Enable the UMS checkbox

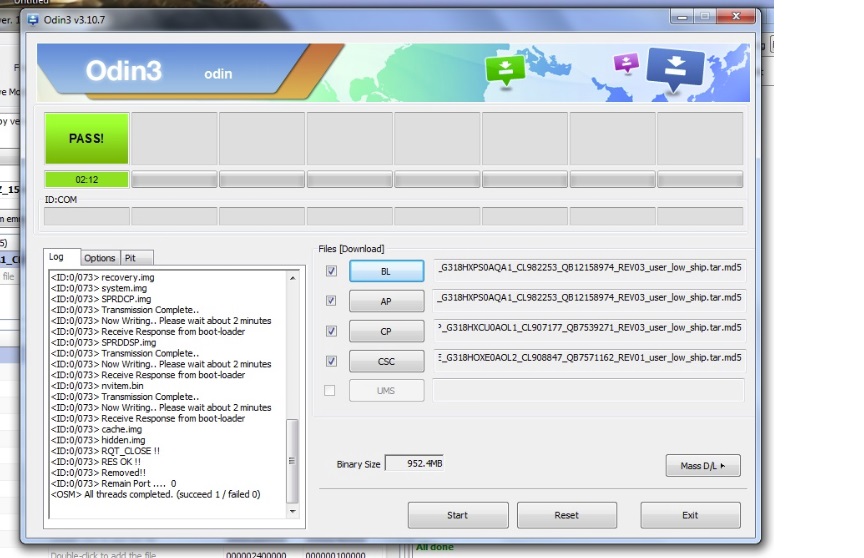coord(330,391)
